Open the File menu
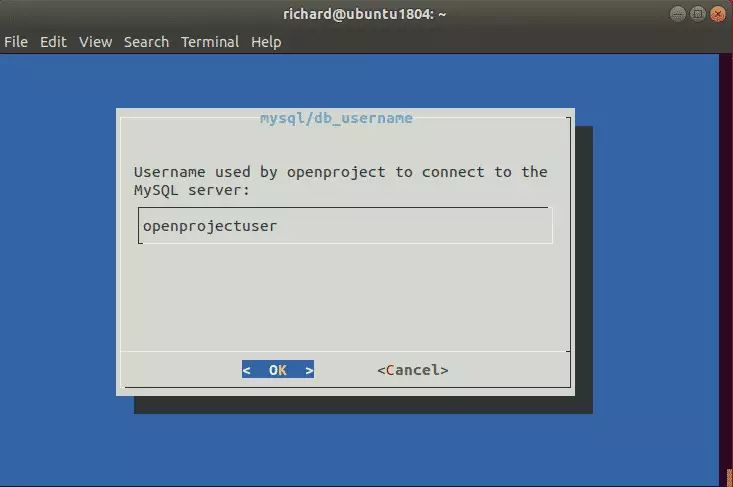This screenshot has width=733, height=487. click(x=16, y=42)
